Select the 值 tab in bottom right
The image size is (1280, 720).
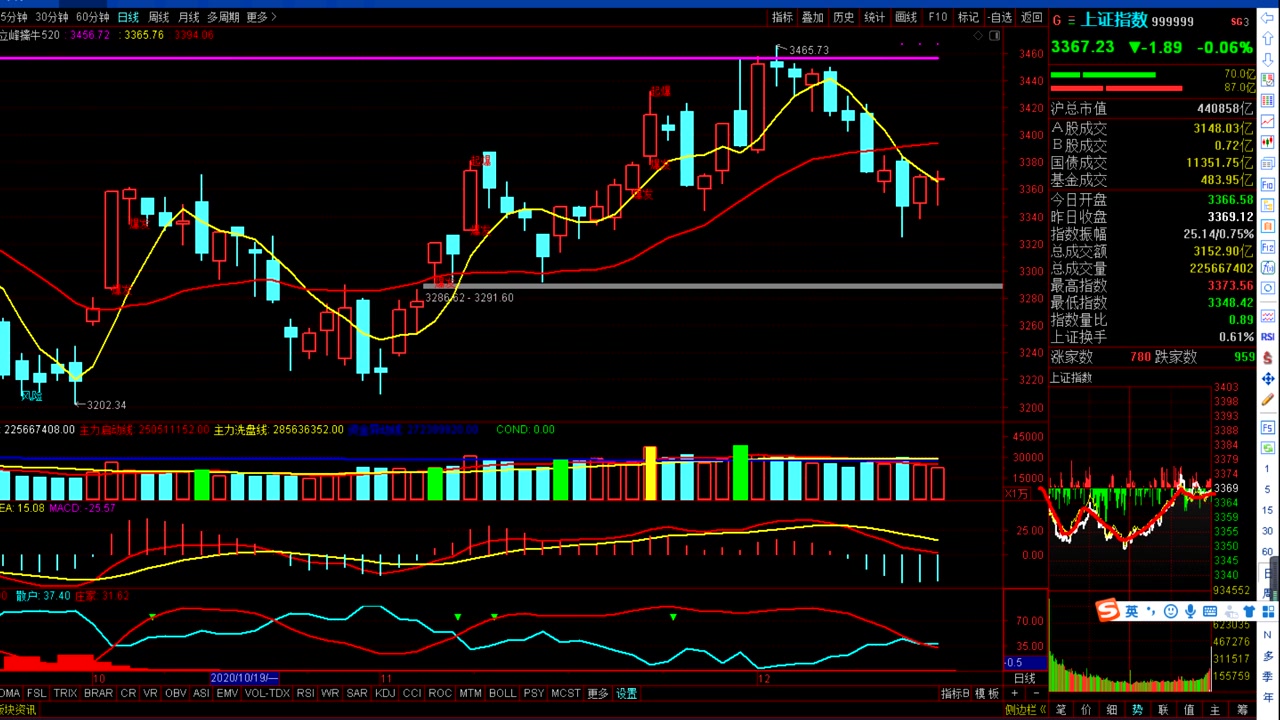1189,710
